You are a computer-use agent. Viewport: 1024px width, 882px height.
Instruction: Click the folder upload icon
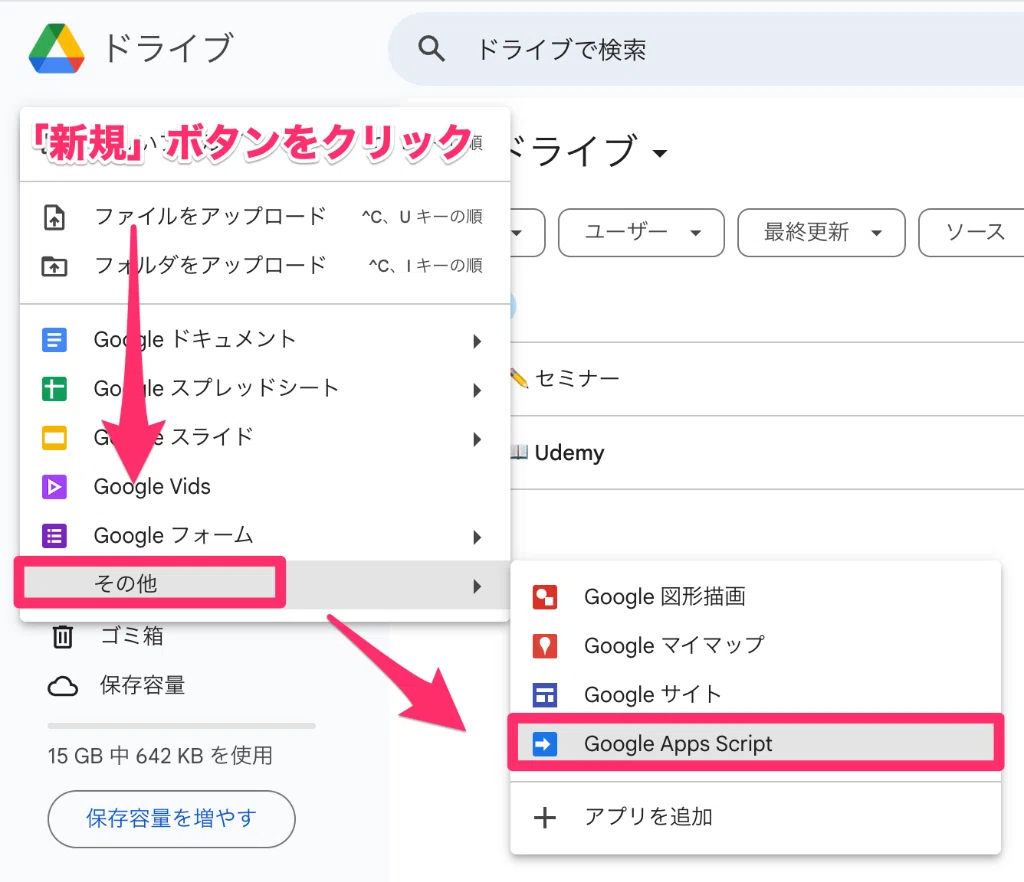pyautogui.click(x=54, y=266)
